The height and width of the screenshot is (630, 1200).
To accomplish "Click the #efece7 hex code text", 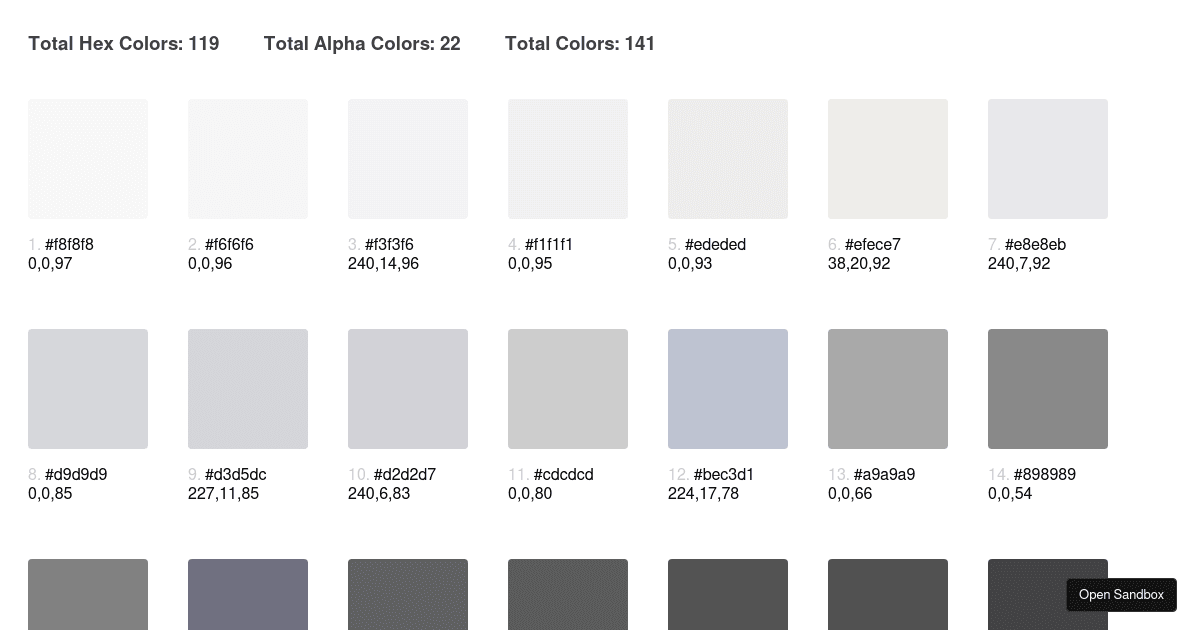I will click(x=873, y=245).
